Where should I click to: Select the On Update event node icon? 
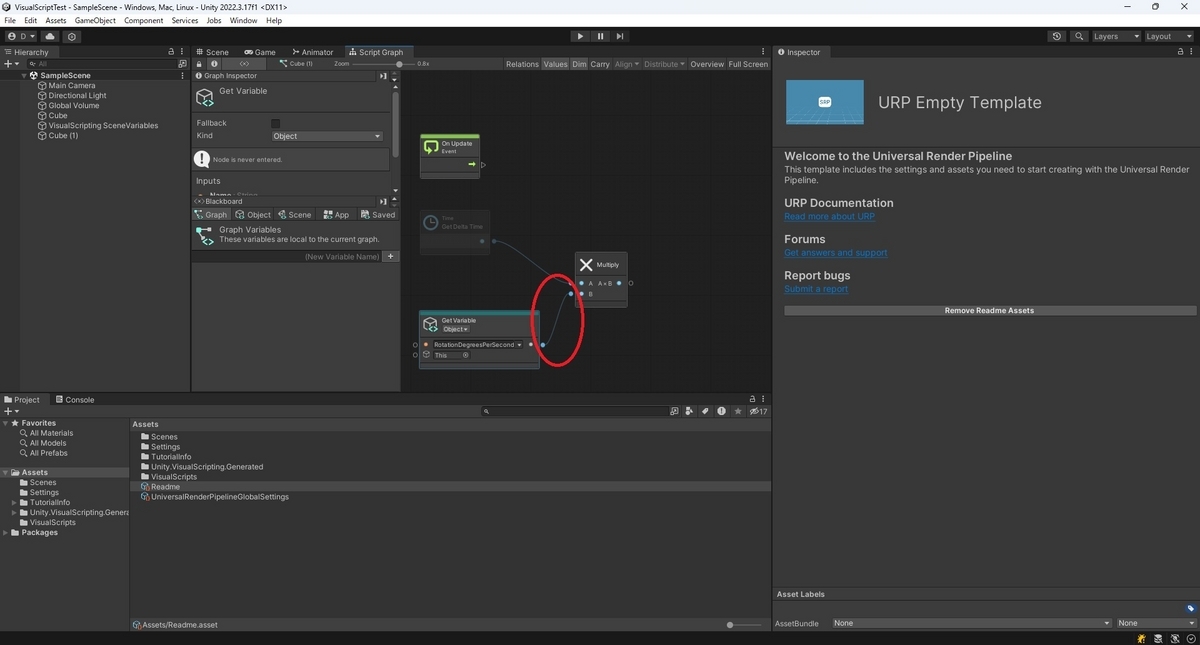(431, 147)
